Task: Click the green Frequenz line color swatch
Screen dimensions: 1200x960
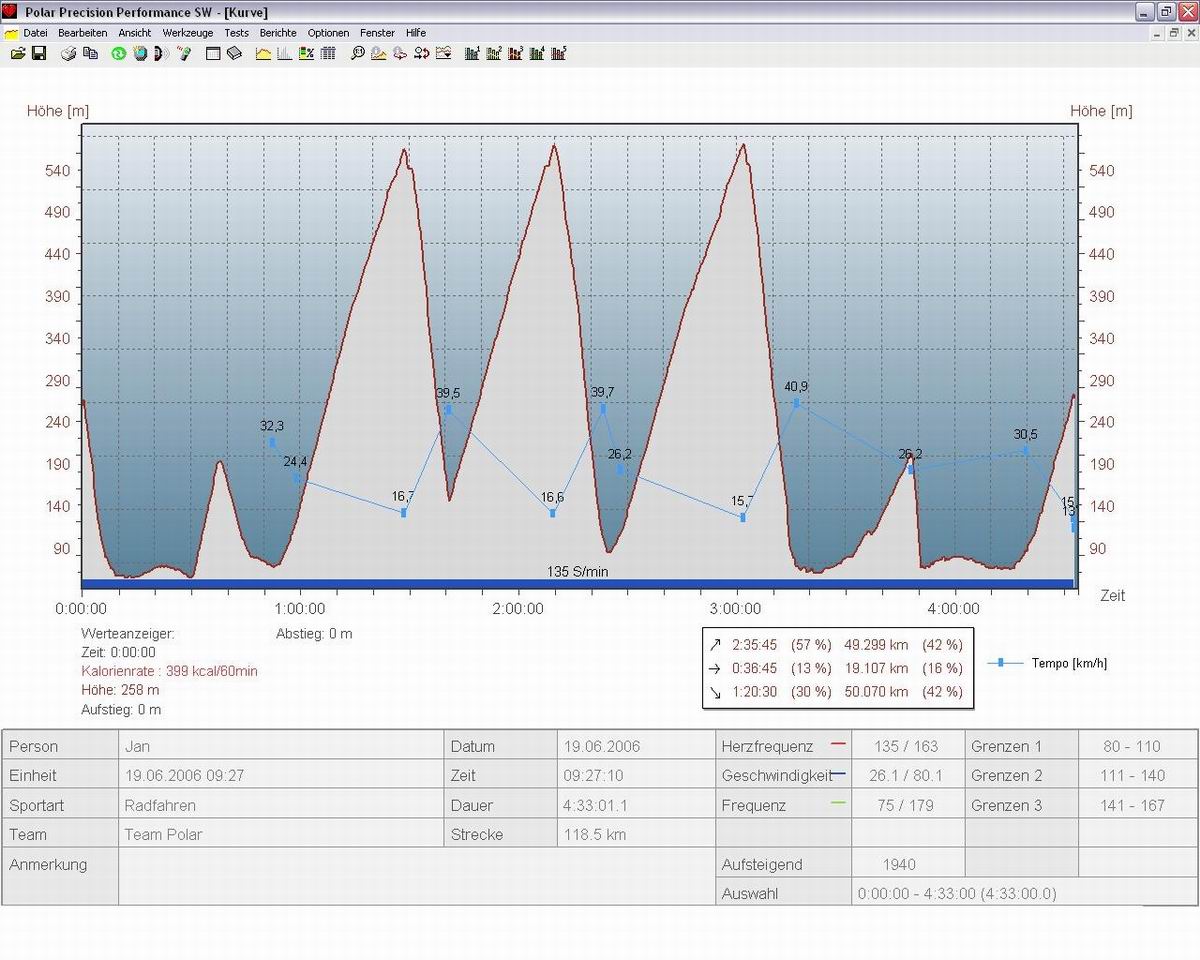Action: (x=838, y=804)
